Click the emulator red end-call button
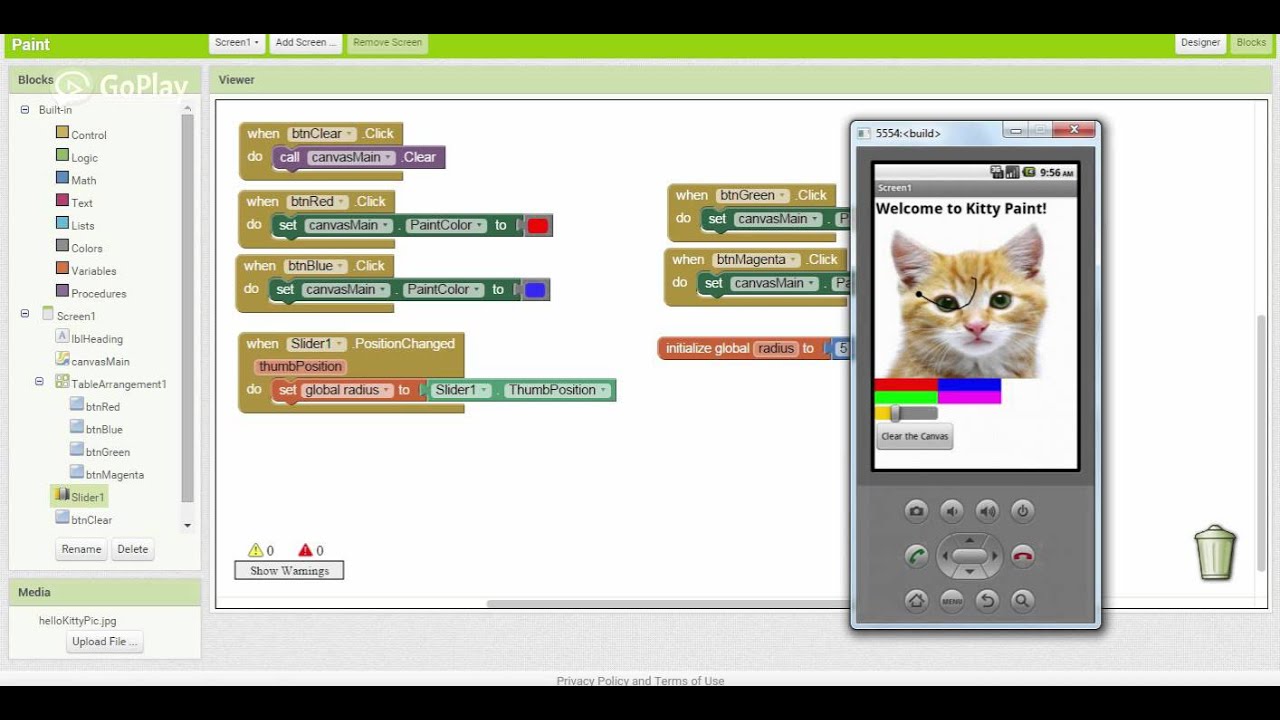 1022,556
